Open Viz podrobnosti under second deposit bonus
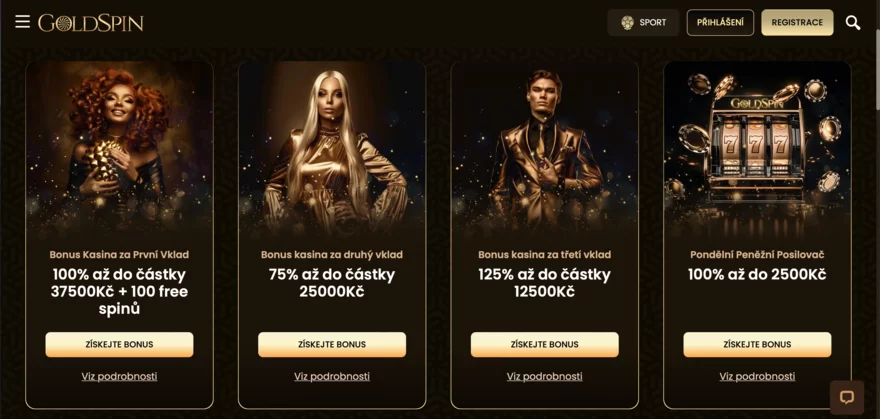This screenshot has height=419, width=880. click(x=332, y=376)
